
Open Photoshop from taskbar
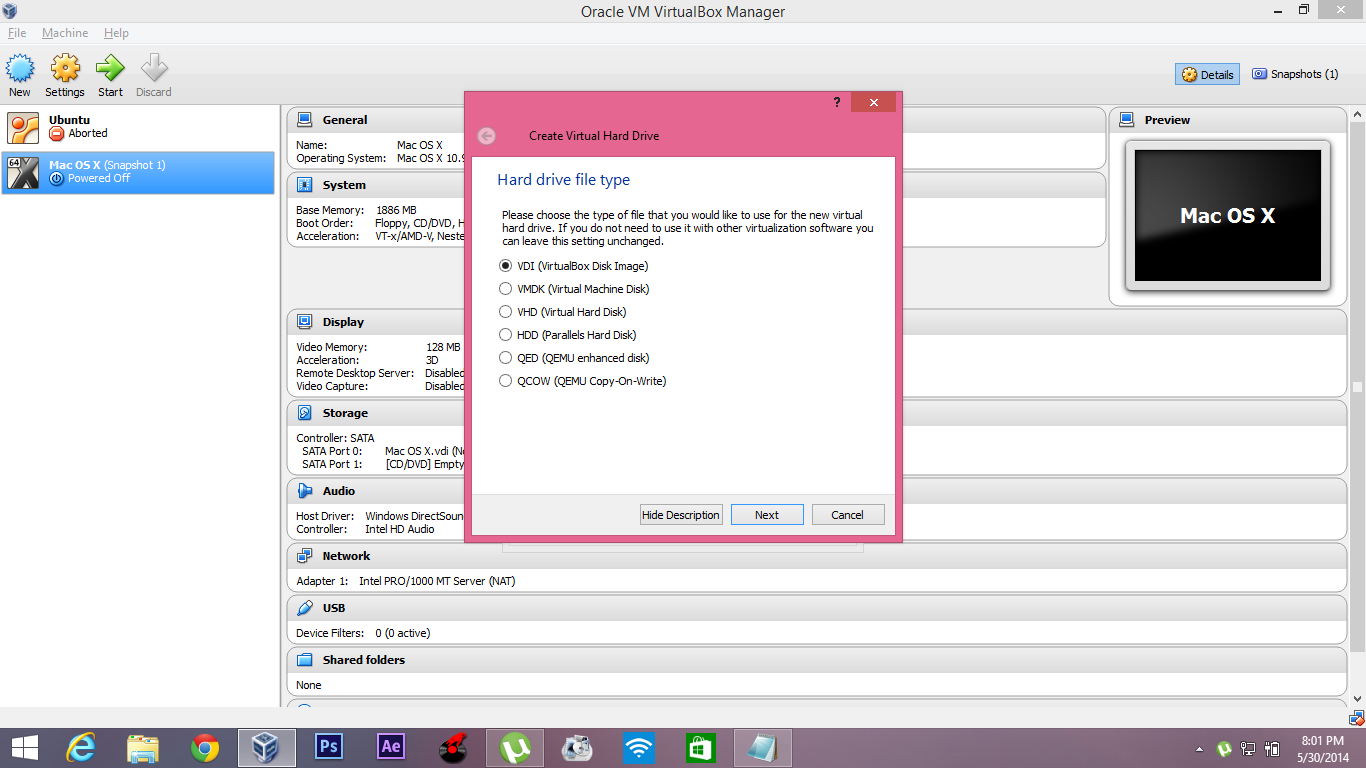pyautogui.click(x=328, y=747)
